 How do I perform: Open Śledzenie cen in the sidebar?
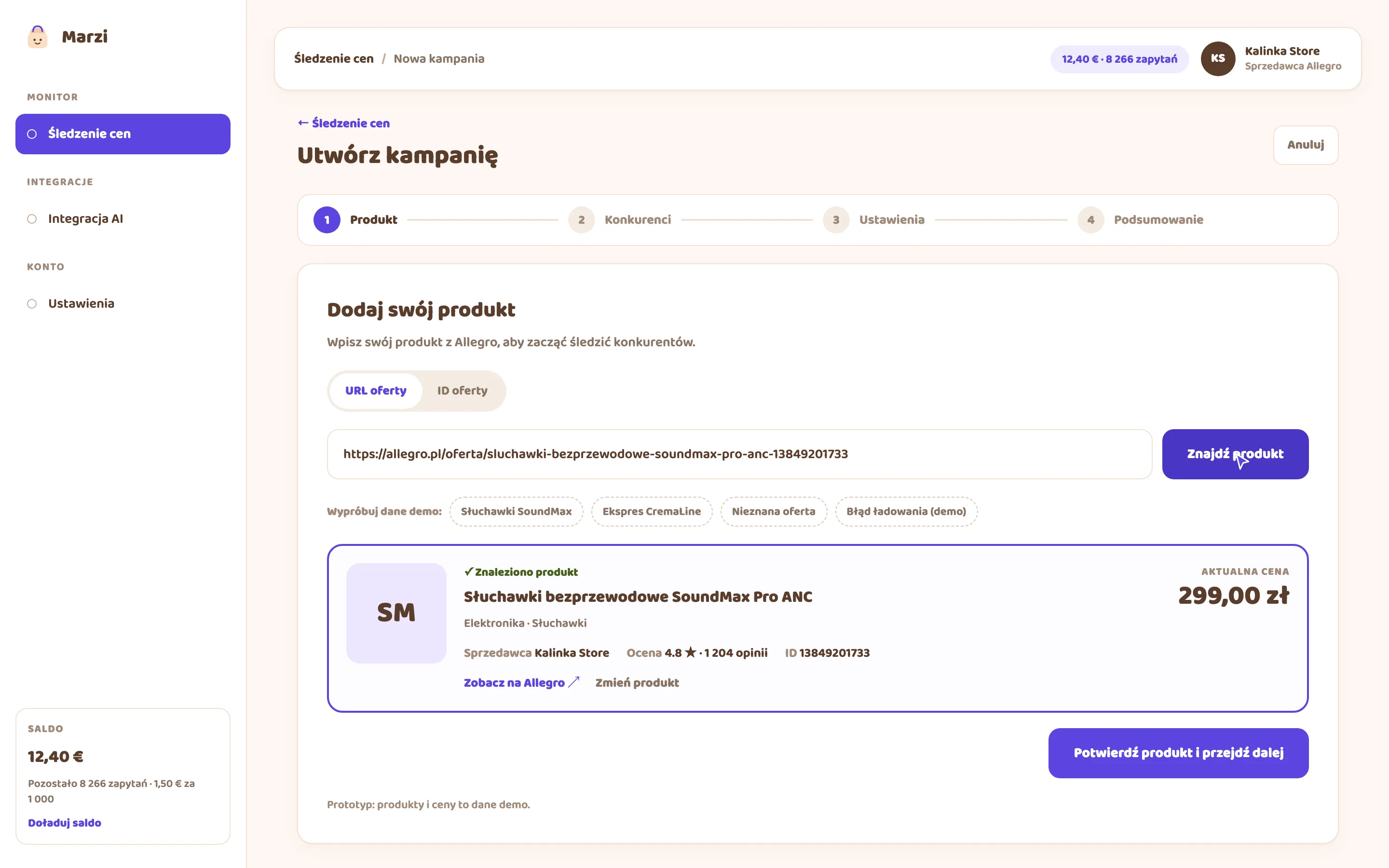pyautogui.click(x=123, y=134)
